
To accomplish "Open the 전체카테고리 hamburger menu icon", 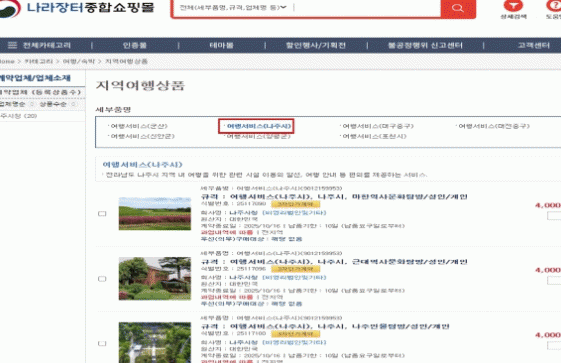I will (12, 45).
